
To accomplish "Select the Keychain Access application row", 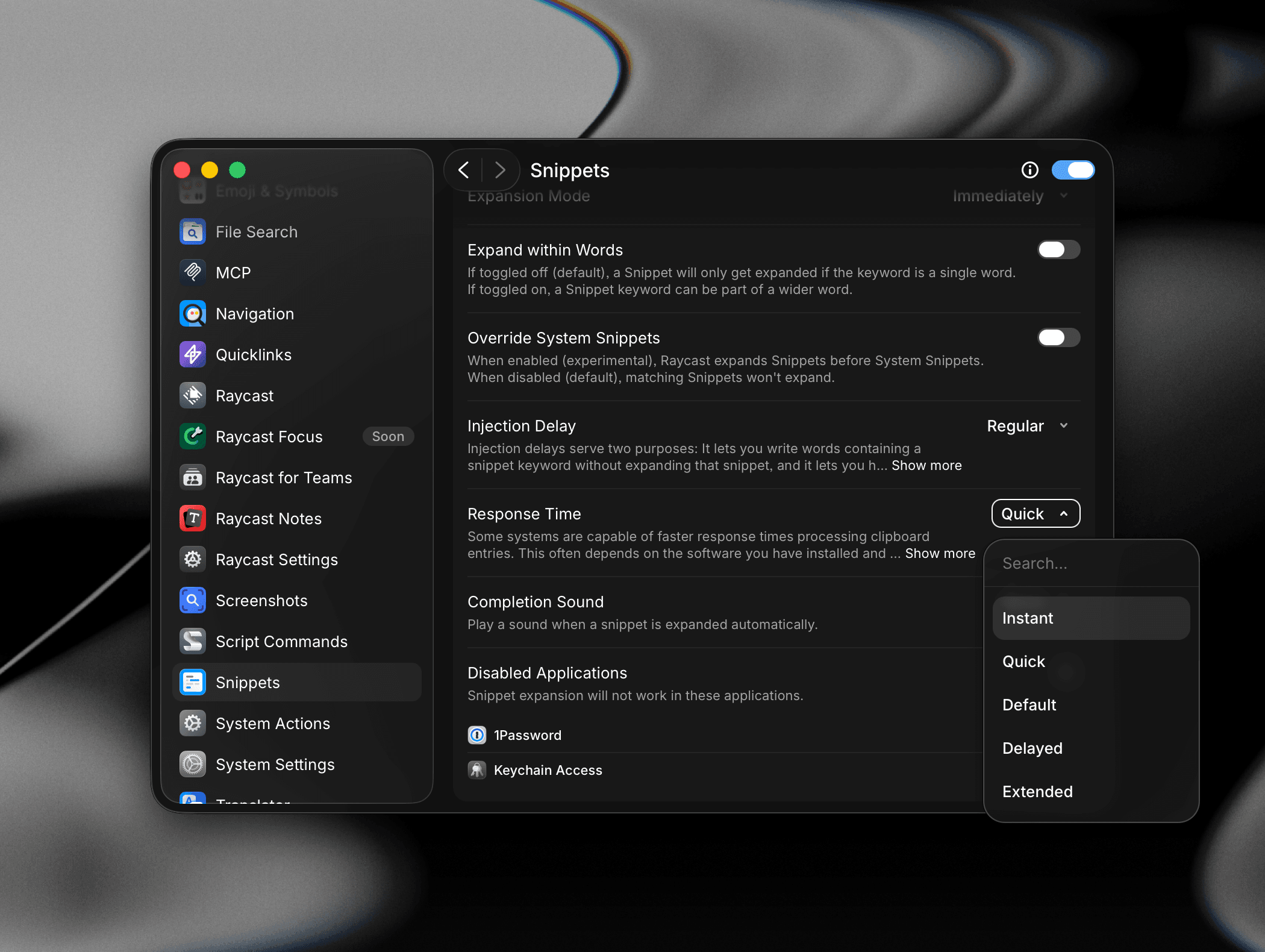I will 725,770.
